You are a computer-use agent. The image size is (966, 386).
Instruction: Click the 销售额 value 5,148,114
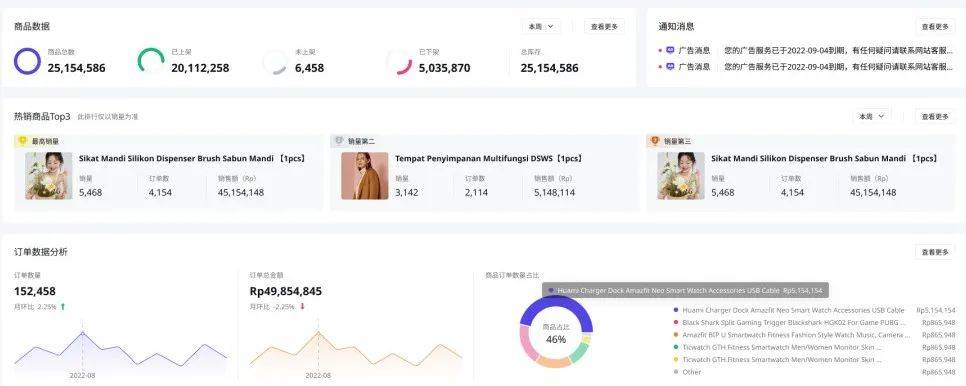point(554,193)
